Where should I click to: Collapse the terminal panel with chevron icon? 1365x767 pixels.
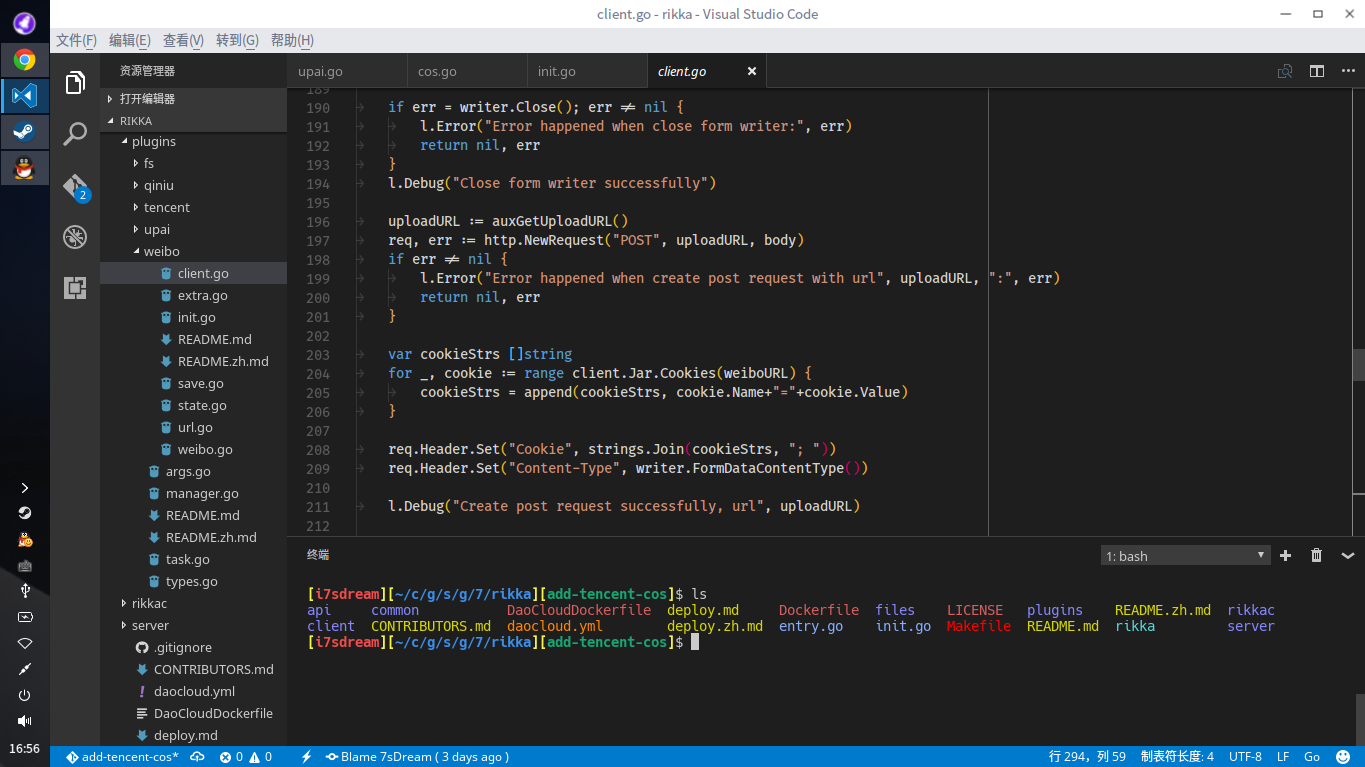tap(1347, 555)
